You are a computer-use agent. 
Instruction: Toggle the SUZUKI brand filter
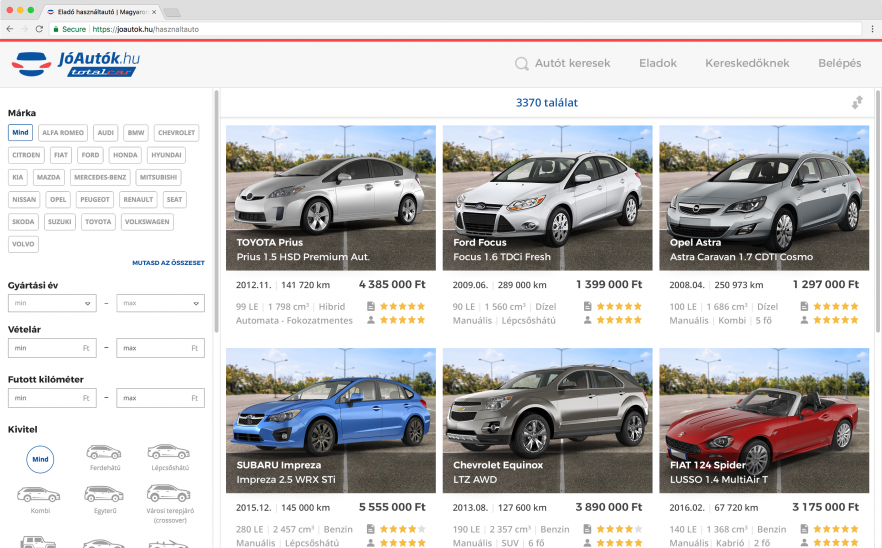point(60,222)
